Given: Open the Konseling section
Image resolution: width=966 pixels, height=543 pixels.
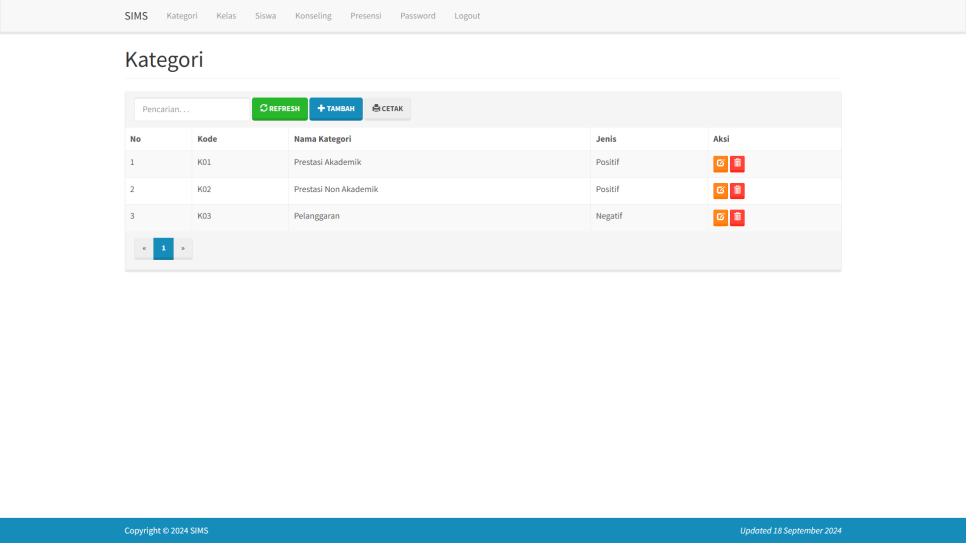Looking at the screenshot, I should coord(313,16).
